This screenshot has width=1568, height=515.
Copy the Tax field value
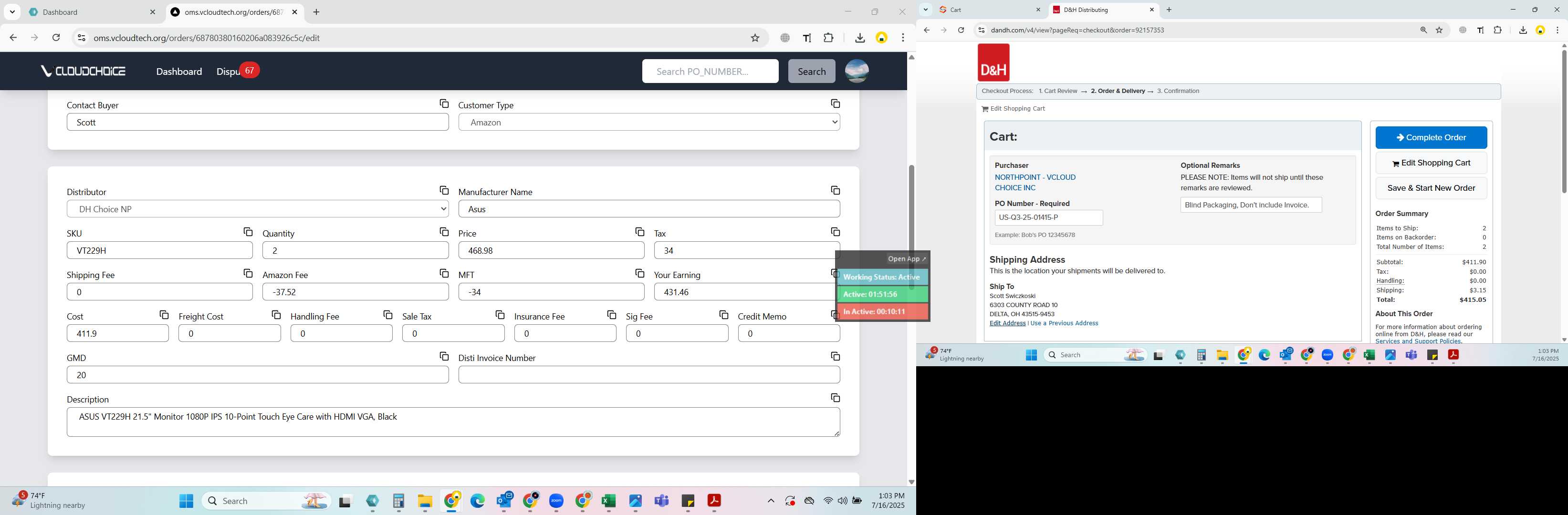pyautogui.click(x=835, y=232)
